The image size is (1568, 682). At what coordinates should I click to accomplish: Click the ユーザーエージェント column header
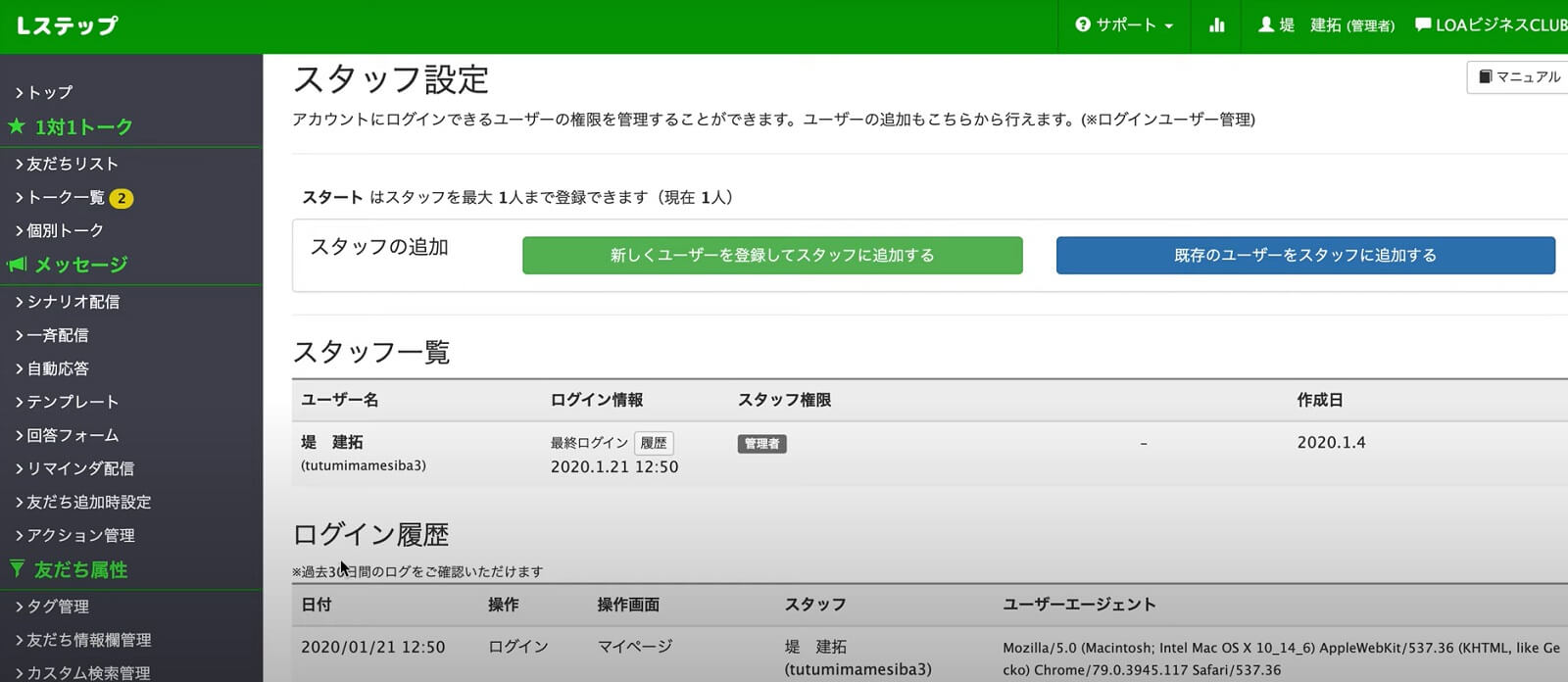point(1079,605)
